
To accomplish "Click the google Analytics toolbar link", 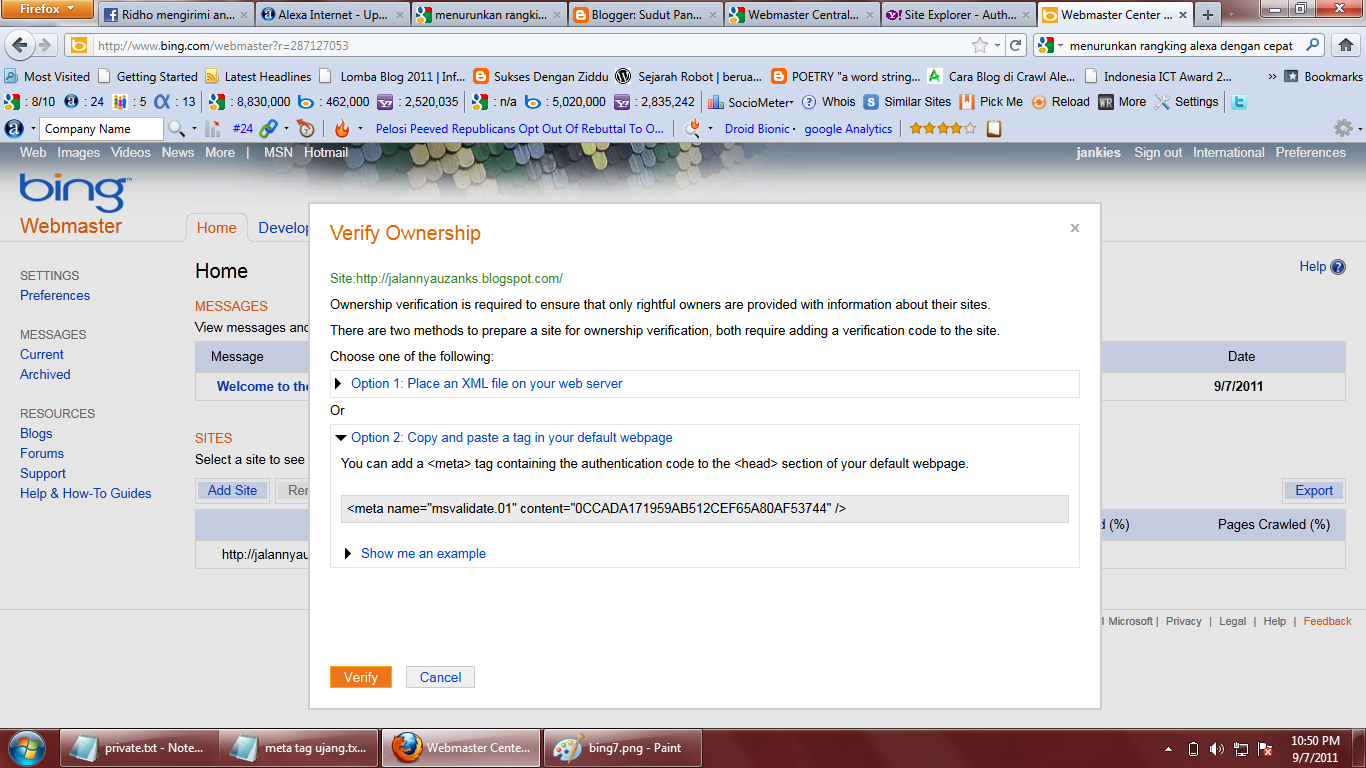I will (x=848, y=129).
